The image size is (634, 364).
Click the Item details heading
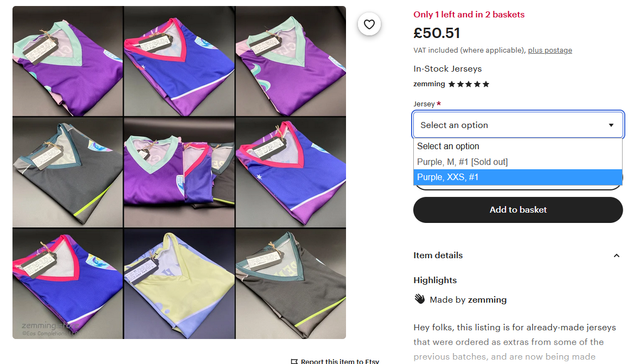point(438,255)
